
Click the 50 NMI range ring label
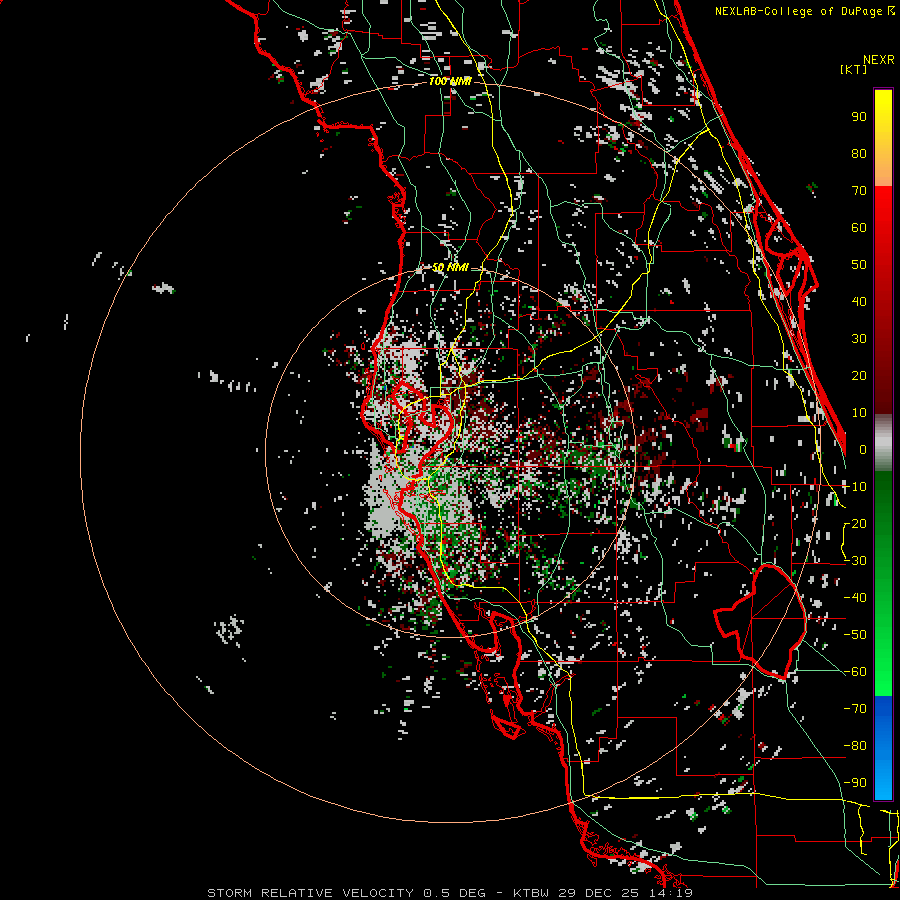450,267
